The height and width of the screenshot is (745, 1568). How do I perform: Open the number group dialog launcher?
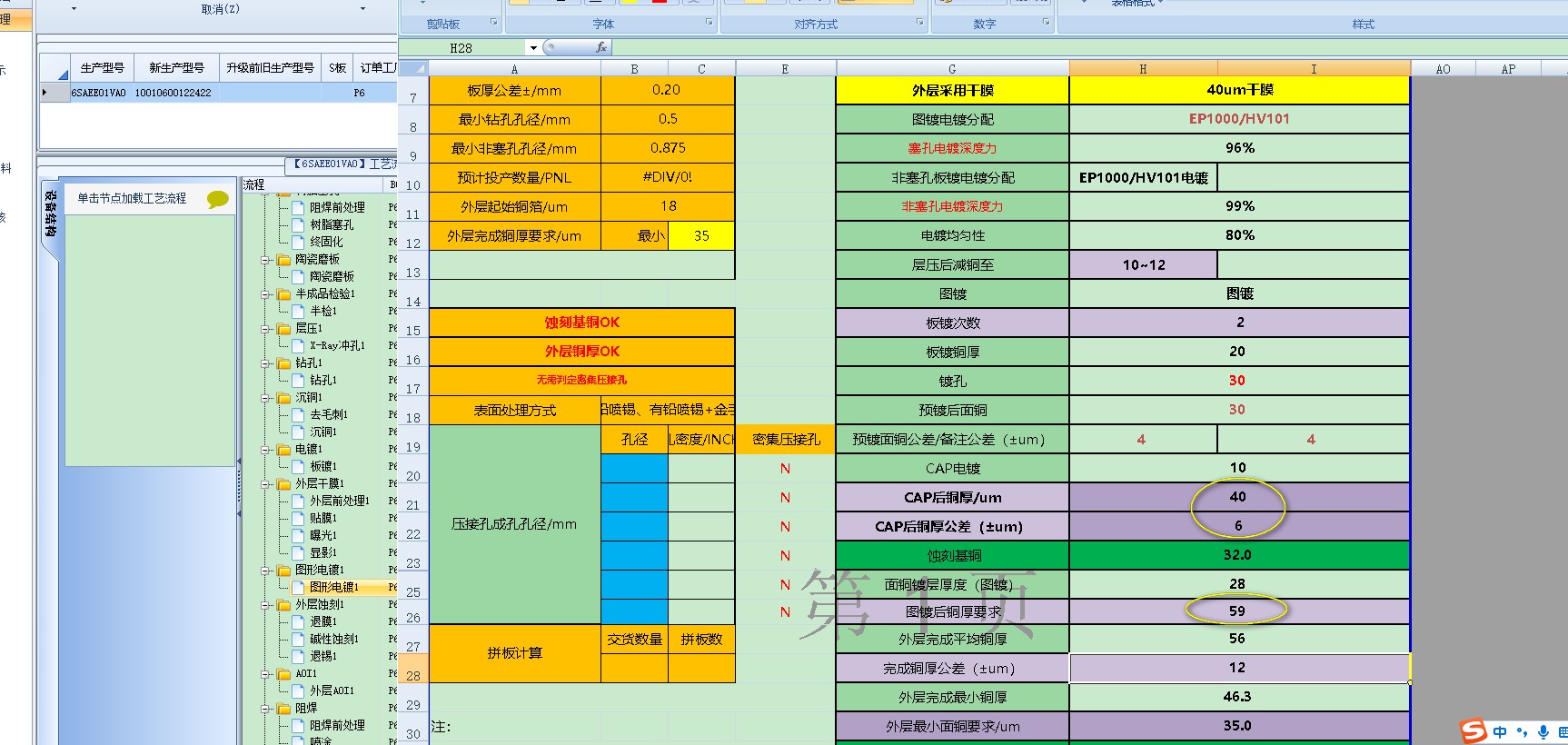point(1046,22)
